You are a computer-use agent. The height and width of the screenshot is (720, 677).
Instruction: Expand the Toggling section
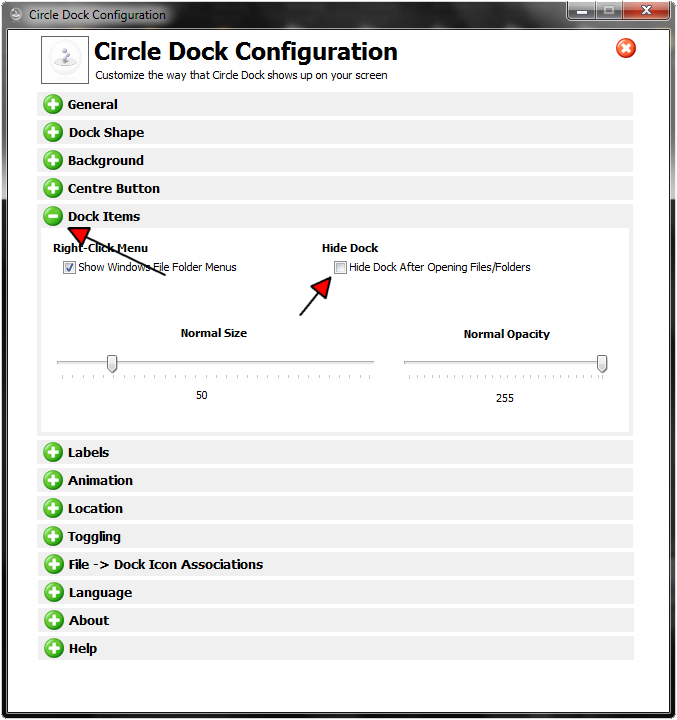(94, 537)
